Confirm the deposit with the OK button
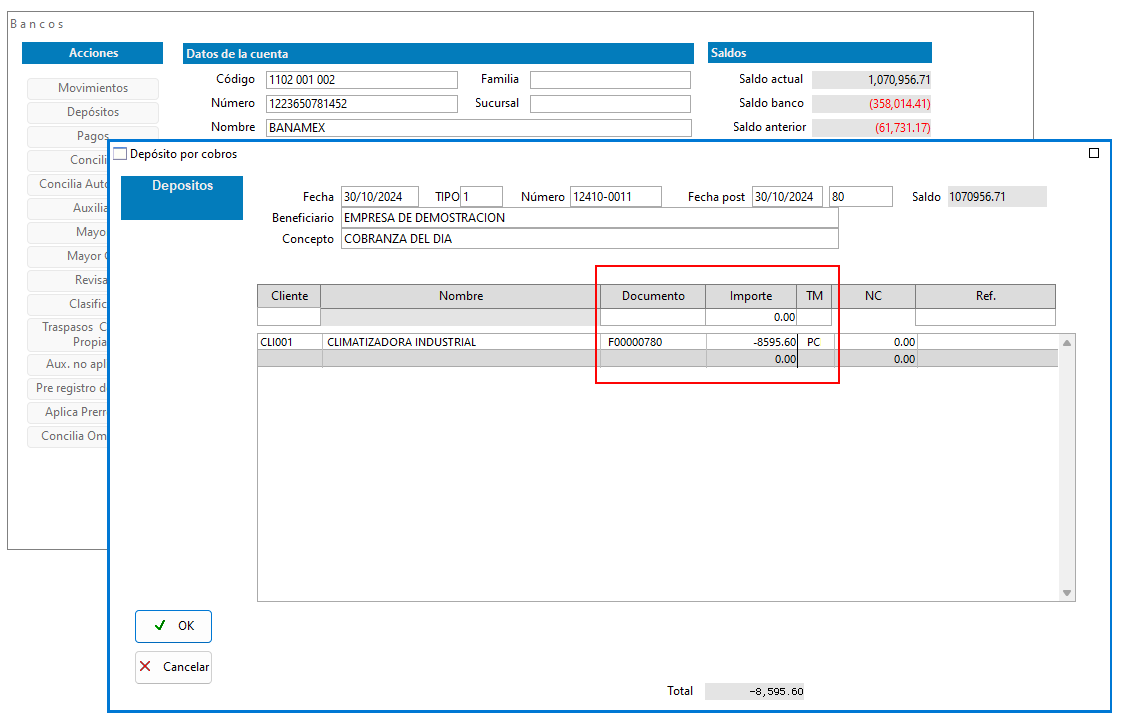Image resolution: width=1124 pixels, height=724 pixels. coord(173,626)
